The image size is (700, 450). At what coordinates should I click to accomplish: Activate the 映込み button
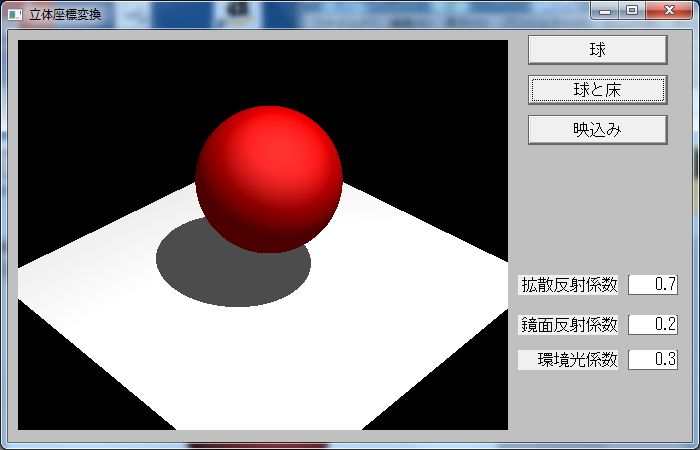pos(597,130)
